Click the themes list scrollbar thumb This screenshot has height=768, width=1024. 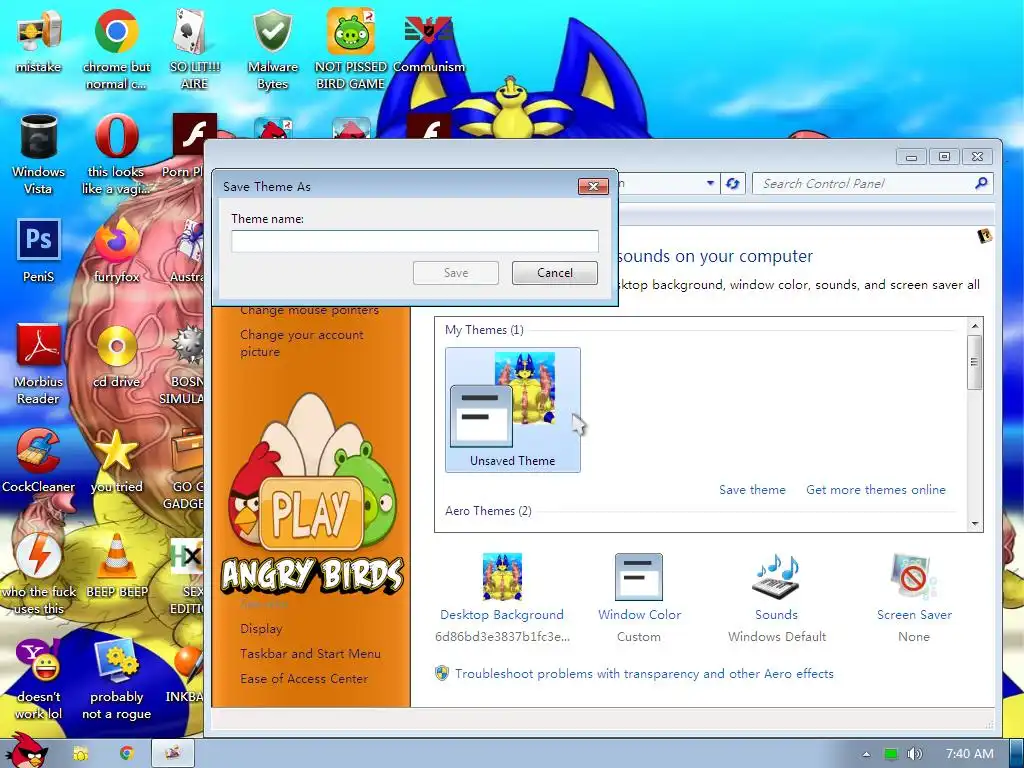click(974, 362)
